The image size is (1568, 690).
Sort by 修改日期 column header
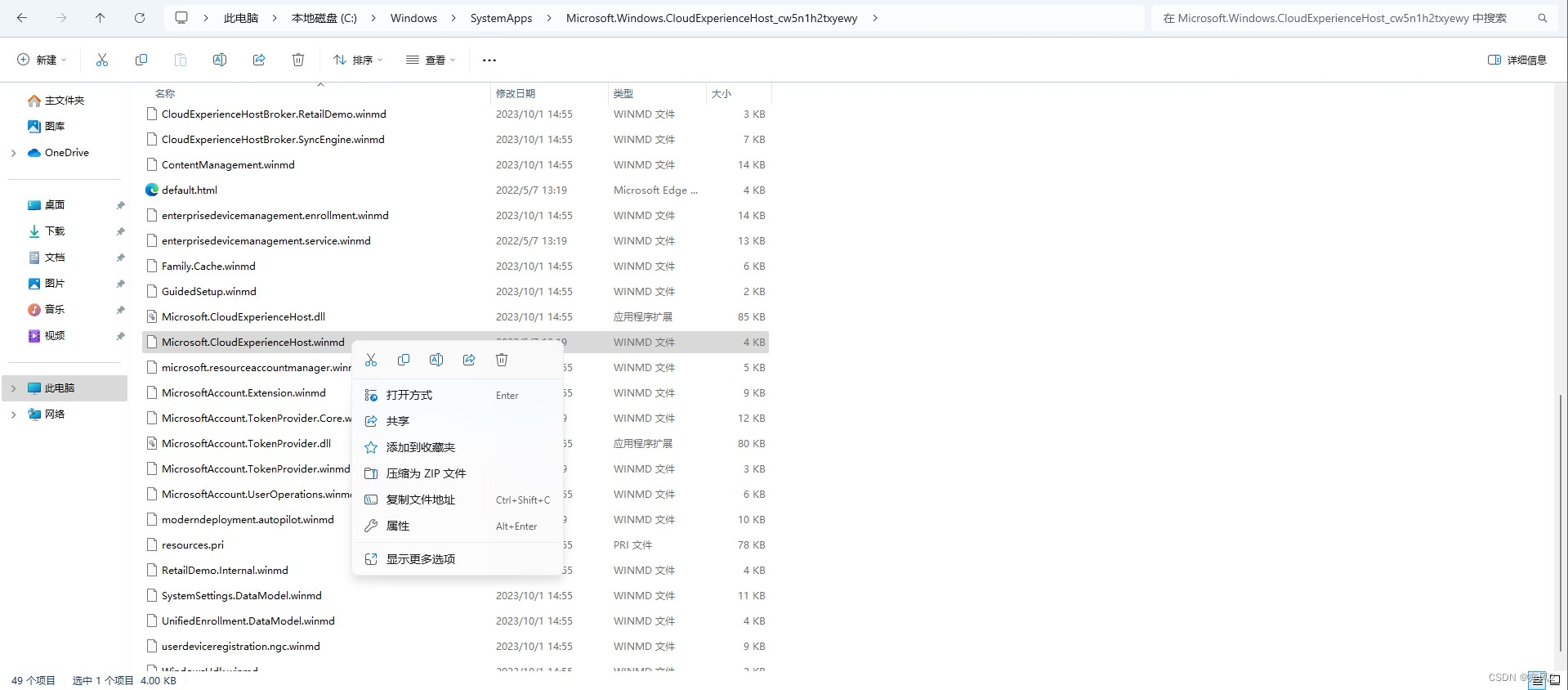point(516,94)
